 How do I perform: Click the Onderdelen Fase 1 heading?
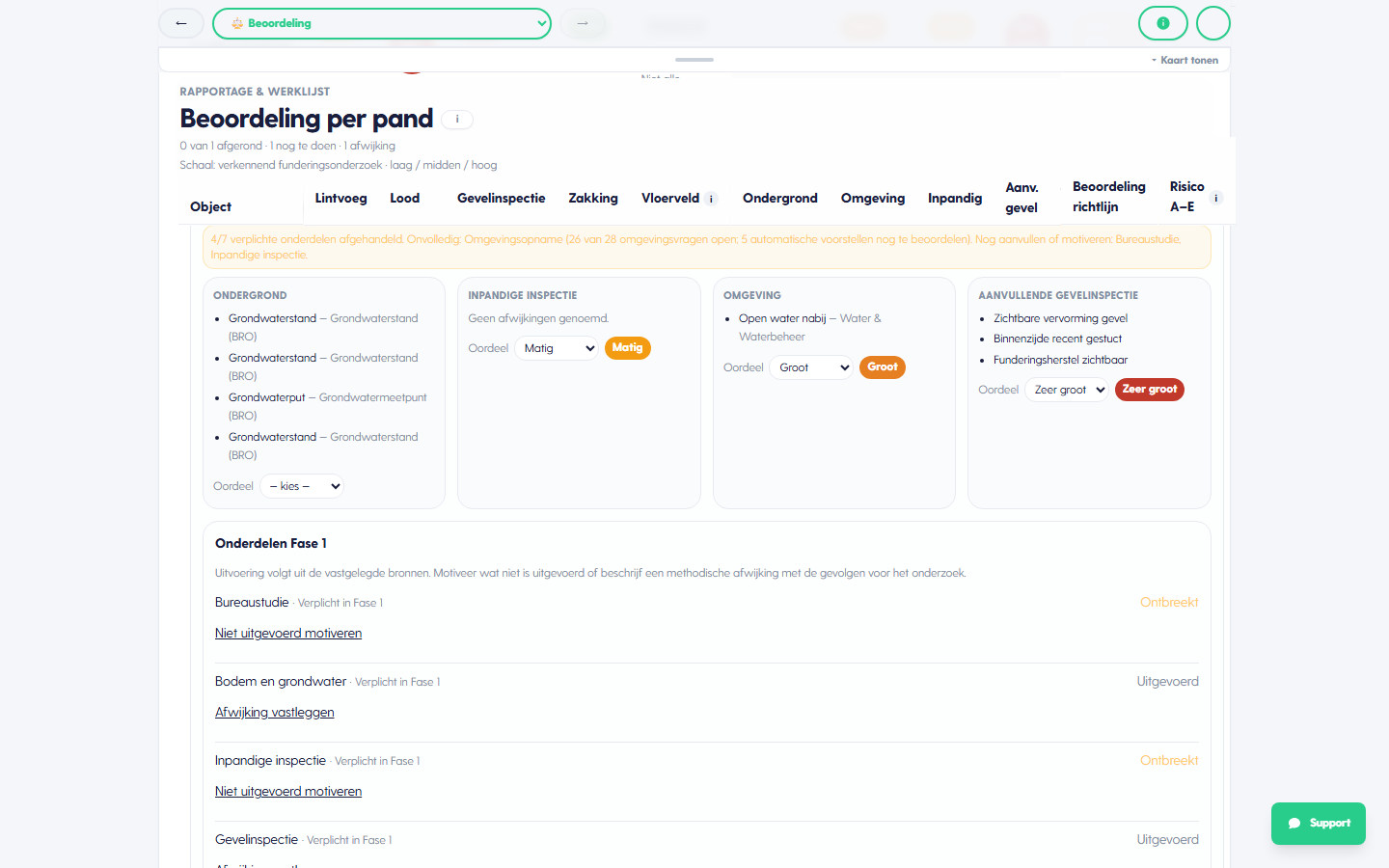[x=271, y=544]
